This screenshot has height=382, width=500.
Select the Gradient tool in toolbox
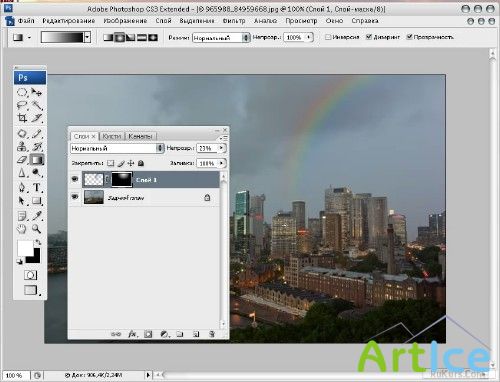click(37, 160)
